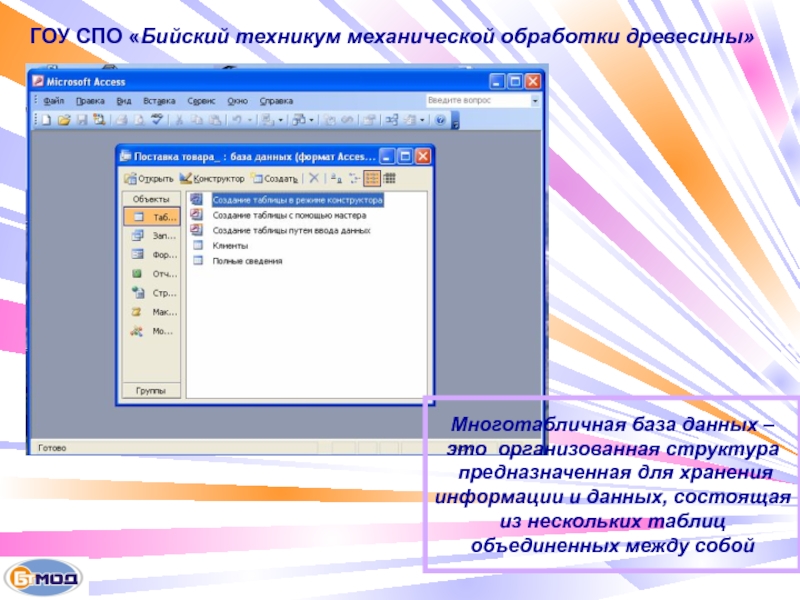Open the Undo dropdown arrow
The width and height of the screenshot is (800, 600).
pyautogui.click(x=250, y=120)
